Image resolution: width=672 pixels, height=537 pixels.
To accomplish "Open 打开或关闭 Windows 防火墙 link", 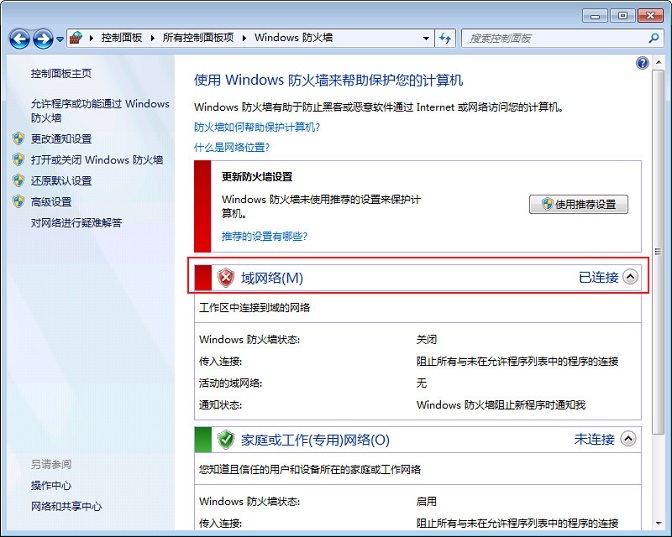I will tap(97, 160).
